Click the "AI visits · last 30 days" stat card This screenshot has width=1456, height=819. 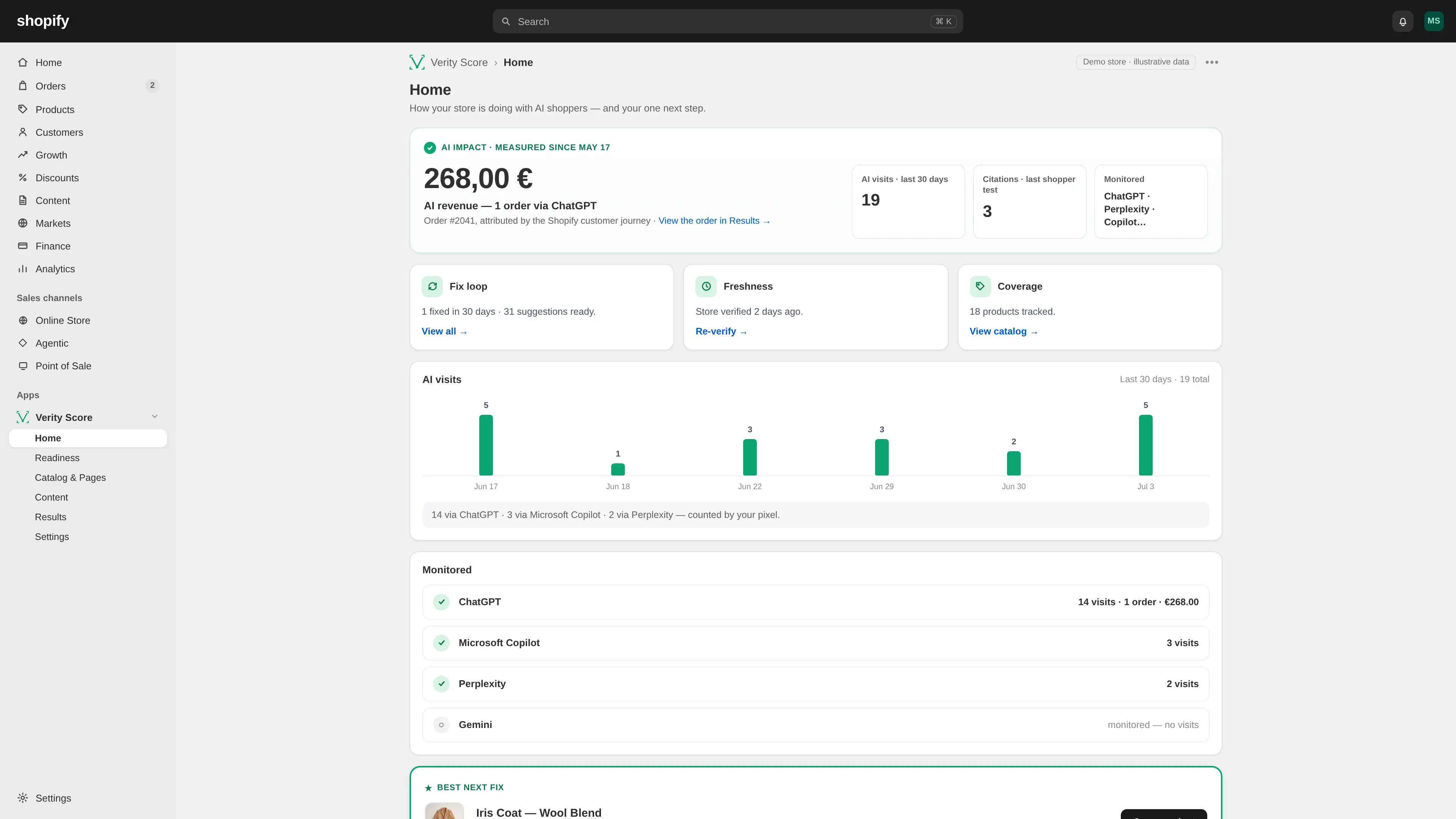[908, 202]
